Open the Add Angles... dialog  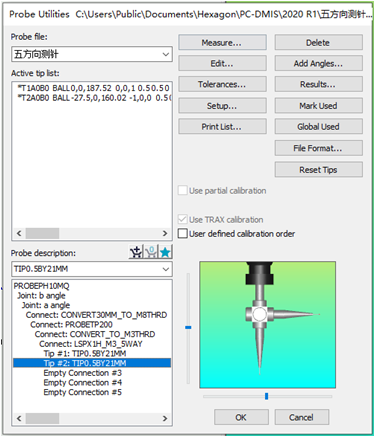click(x=318, y=63)
